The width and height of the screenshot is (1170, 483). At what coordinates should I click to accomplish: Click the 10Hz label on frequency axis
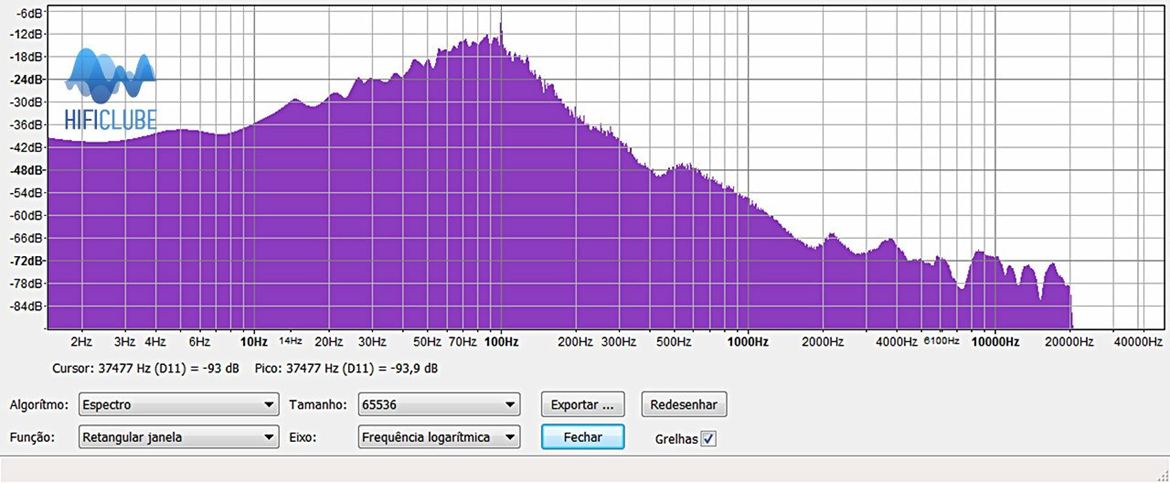pos(254,342)
